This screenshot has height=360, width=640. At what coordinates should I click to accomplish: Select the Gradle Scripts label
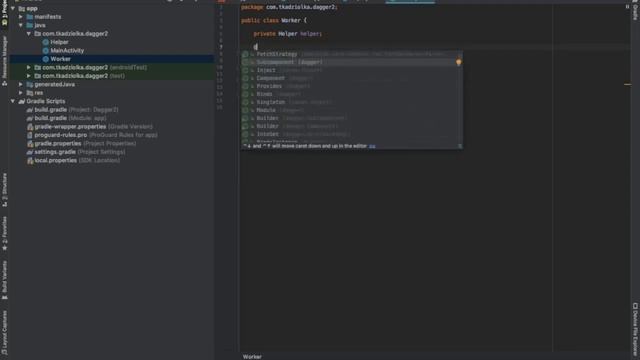tap(46, 101)
